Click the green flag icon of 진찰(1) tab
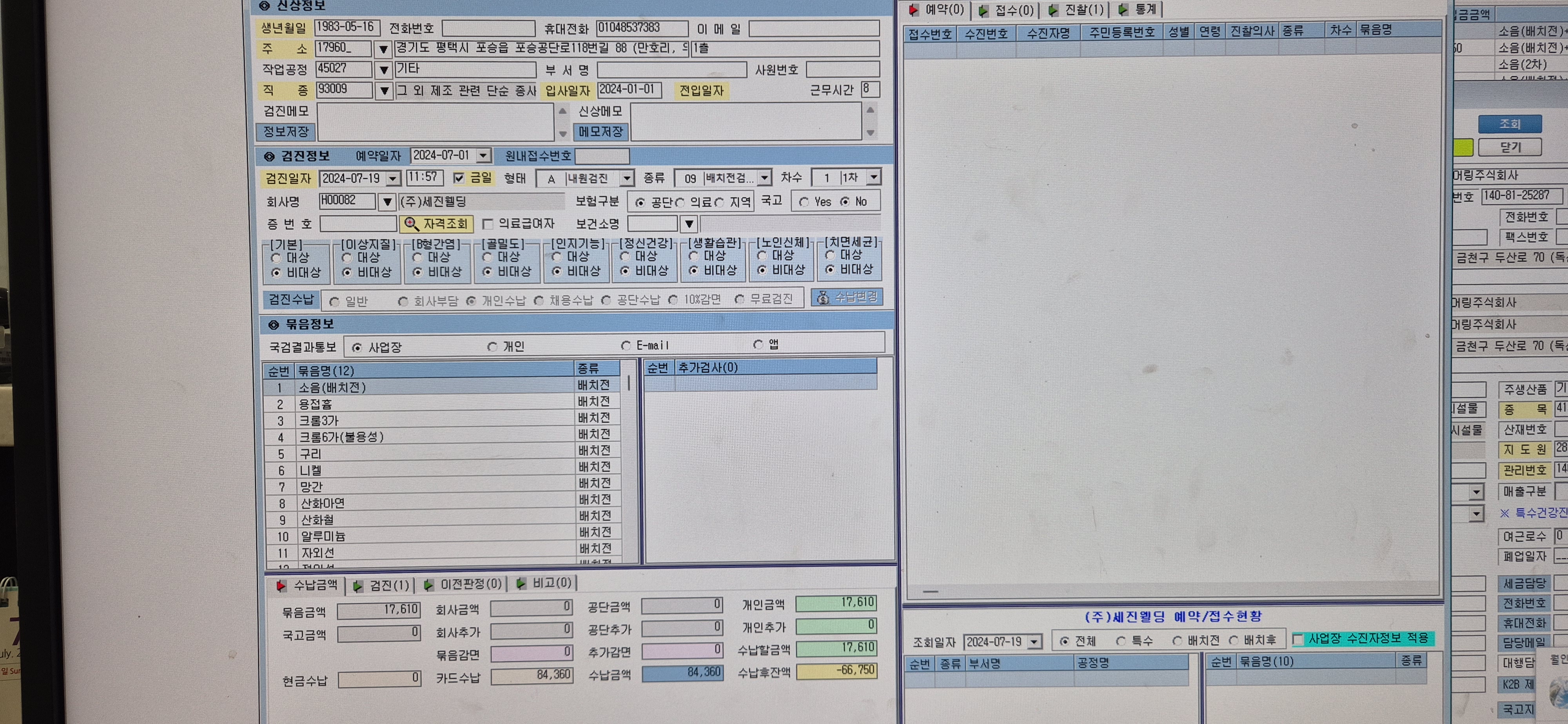This screenshot has height=724, width=1568. 1053,10
